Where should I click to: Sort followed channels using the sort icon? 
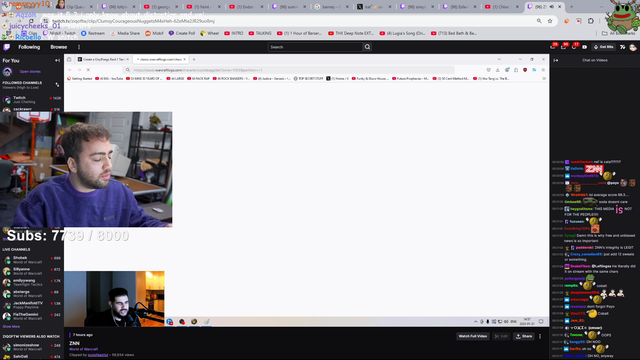point(57,85)
